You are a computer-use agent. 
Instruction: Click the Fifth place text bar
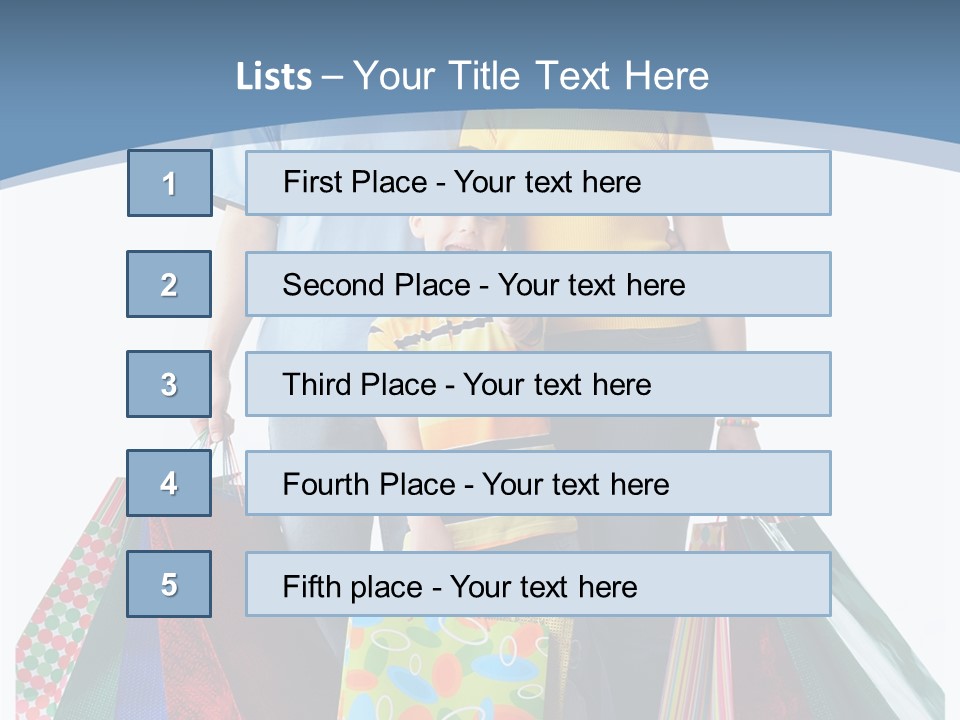(x=538, y=584)
